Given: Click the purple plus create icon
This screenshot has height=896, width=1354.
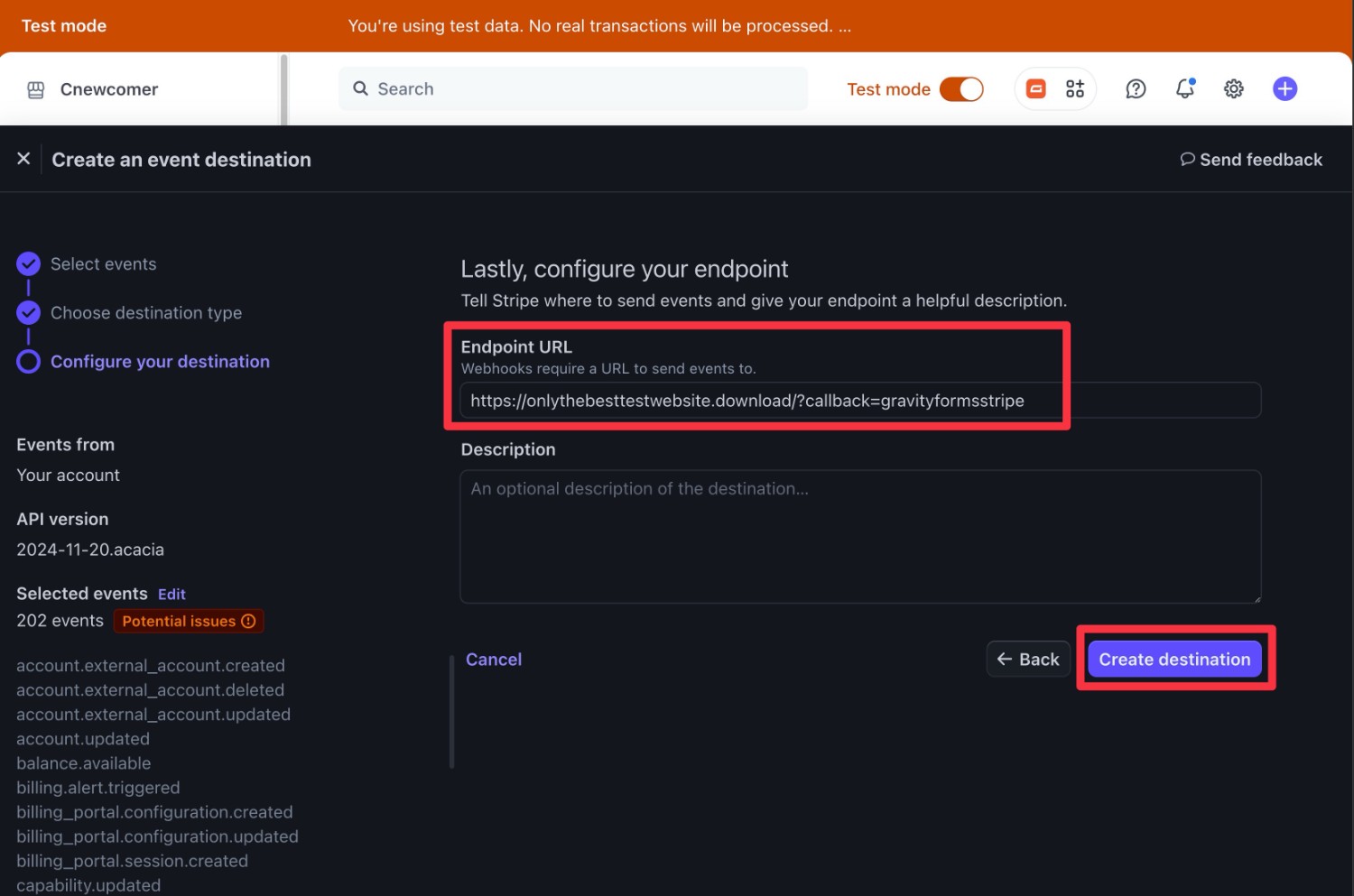Looking at the screenshot, I should point(1284,88).
